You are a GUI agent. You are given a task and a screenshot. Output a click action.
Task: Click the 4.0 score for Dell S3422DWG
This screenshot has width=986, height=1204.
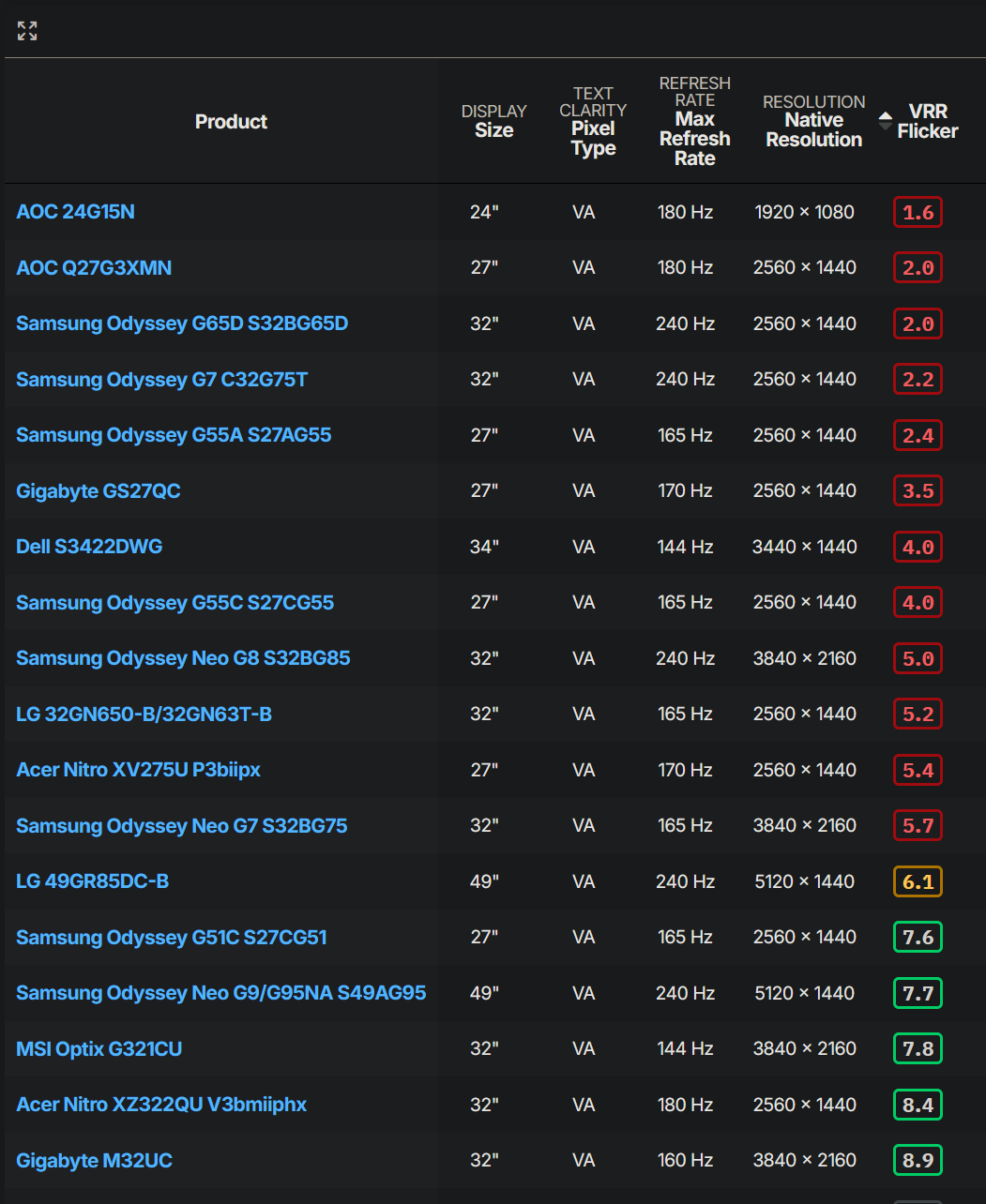918,547
